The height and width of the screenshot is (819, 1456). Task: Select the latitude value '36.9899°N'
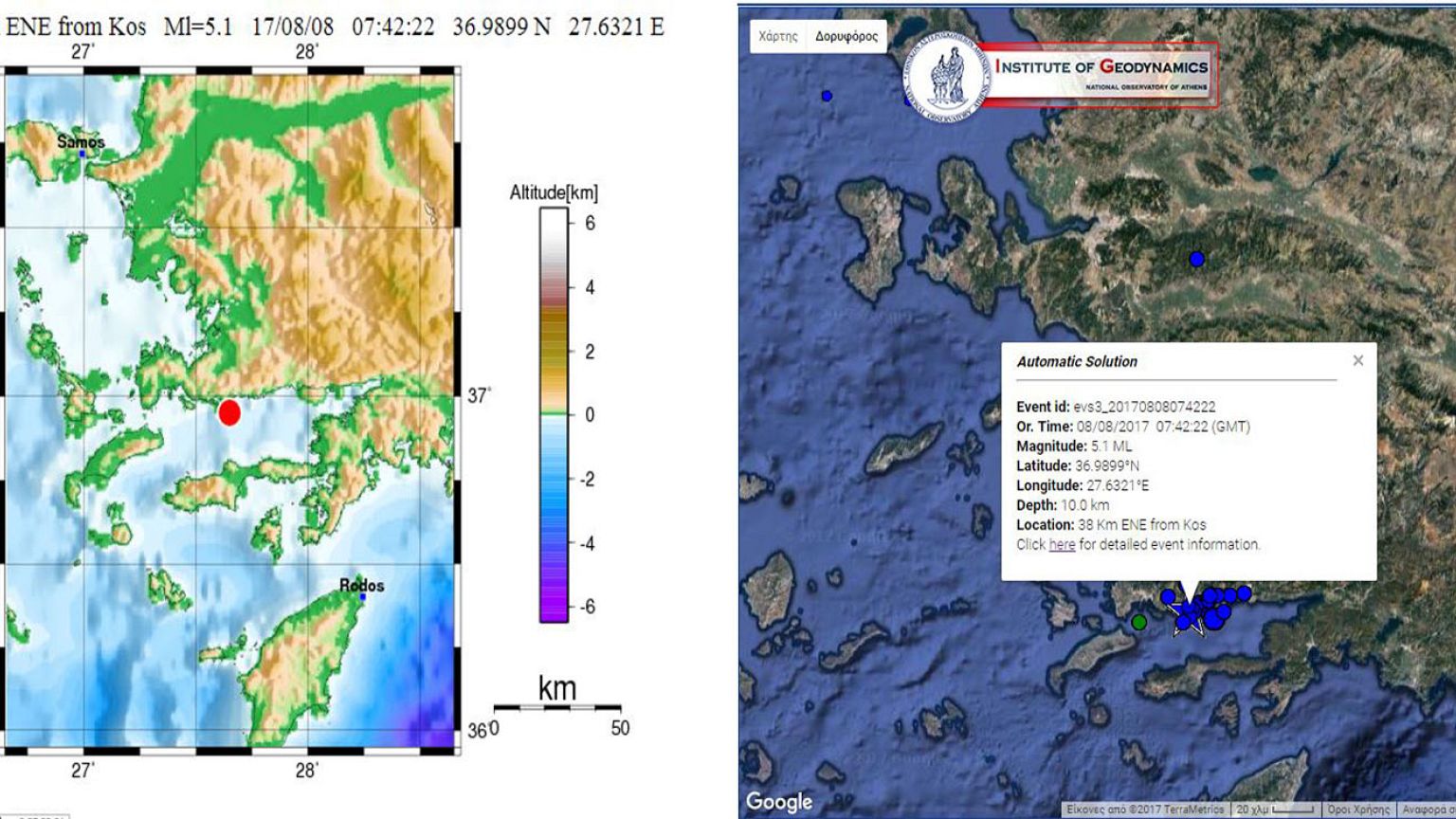click(x=1107, y=465)
